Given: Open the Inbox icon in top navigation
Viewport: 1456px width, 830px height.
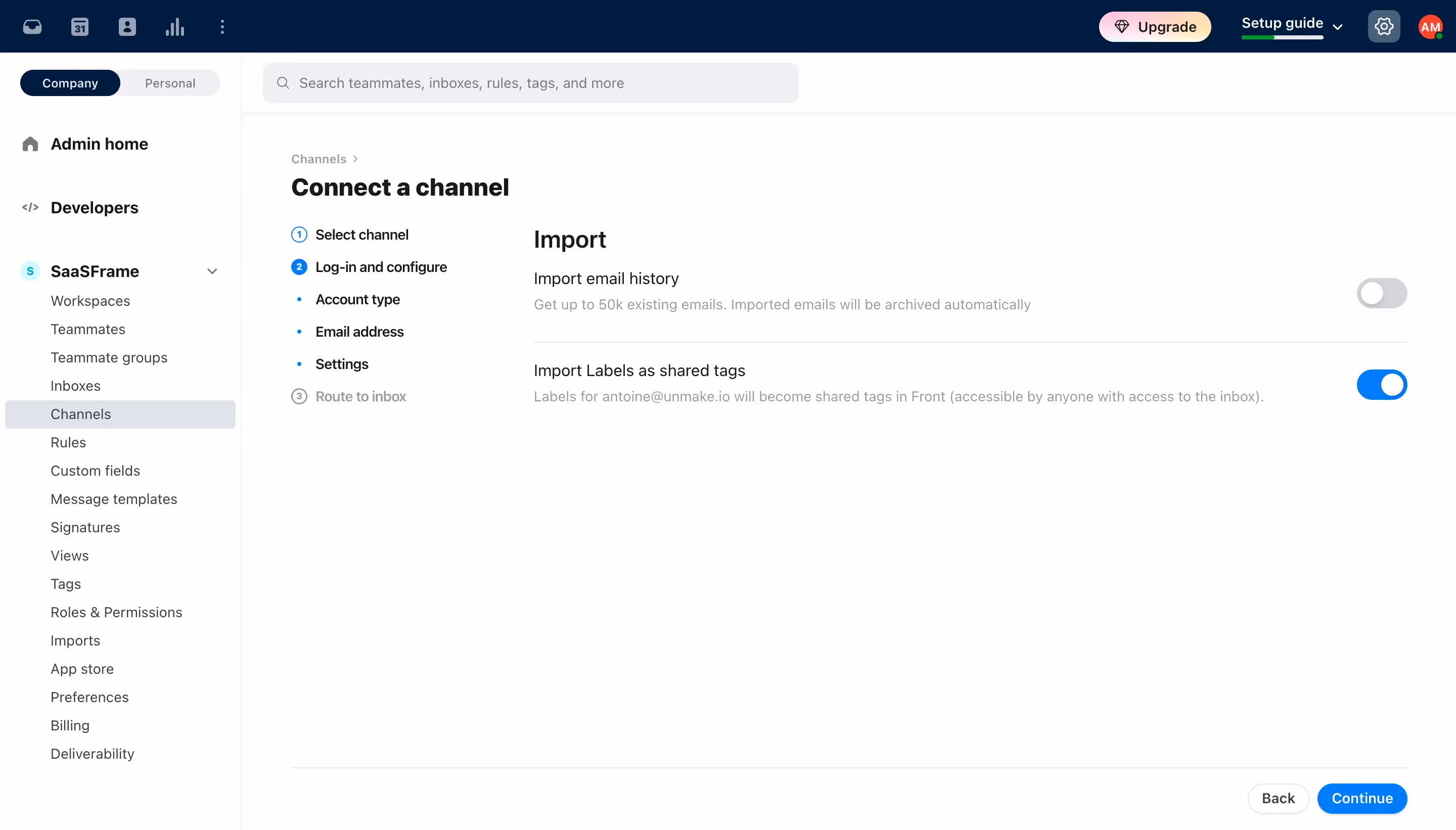Looking at the screenshot, I should (x=31, y=26).
